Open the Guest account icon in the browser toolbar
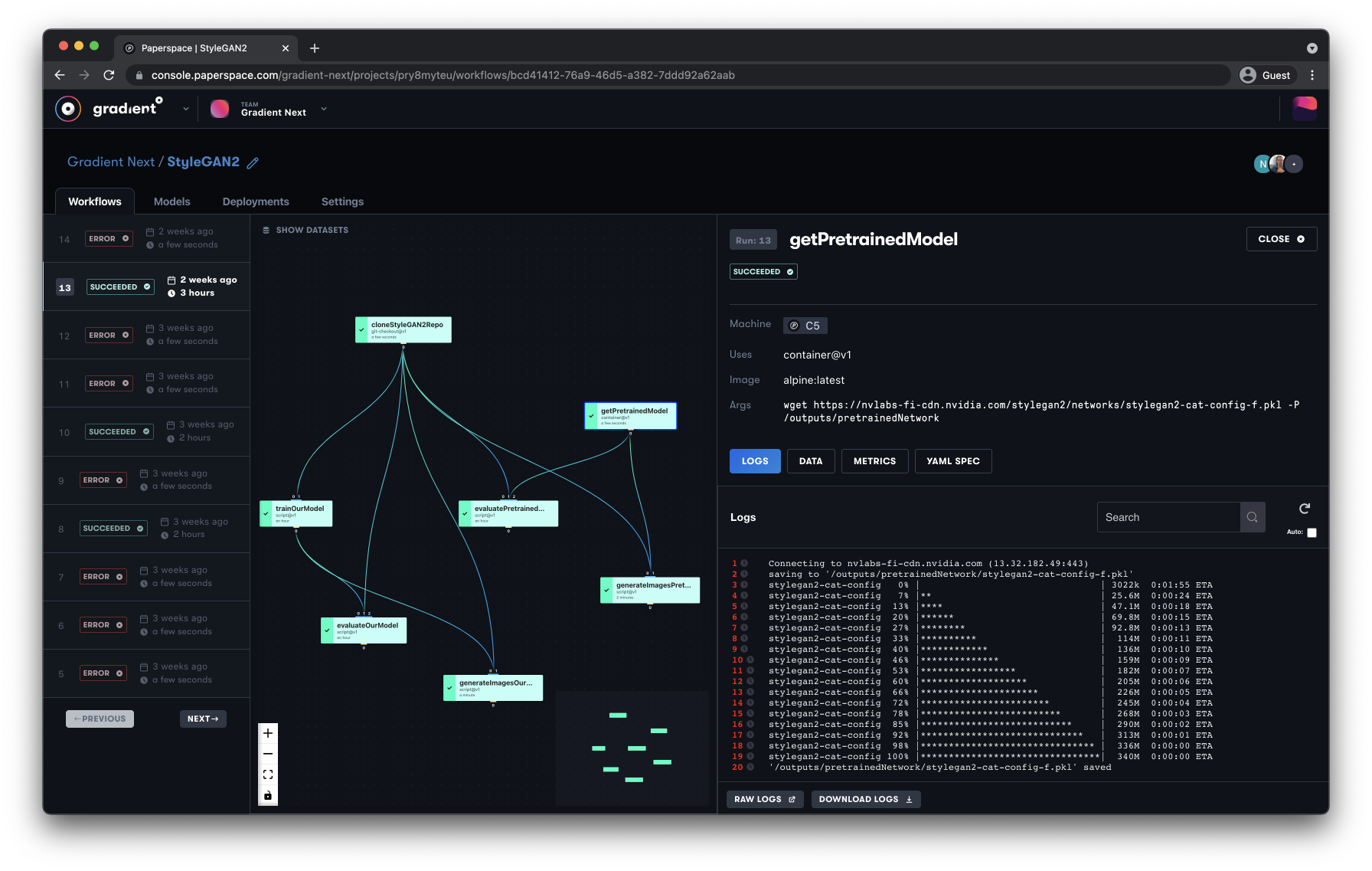 (1247, 75)
